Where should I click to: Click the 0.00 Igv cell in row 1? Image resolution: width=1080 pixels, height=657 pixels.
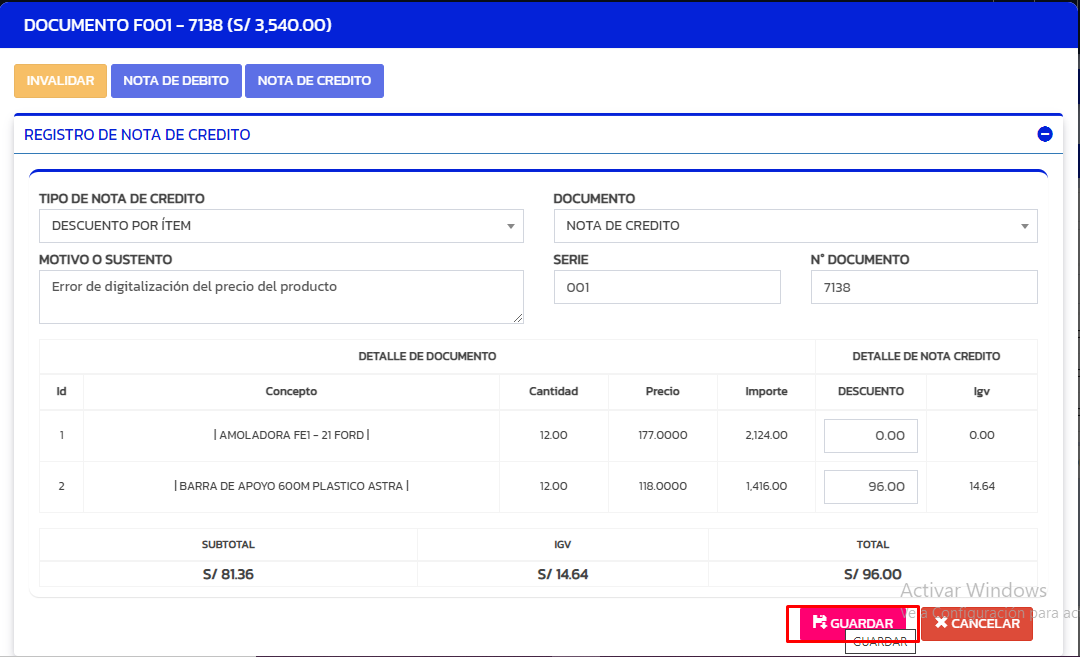pos(982,435)
